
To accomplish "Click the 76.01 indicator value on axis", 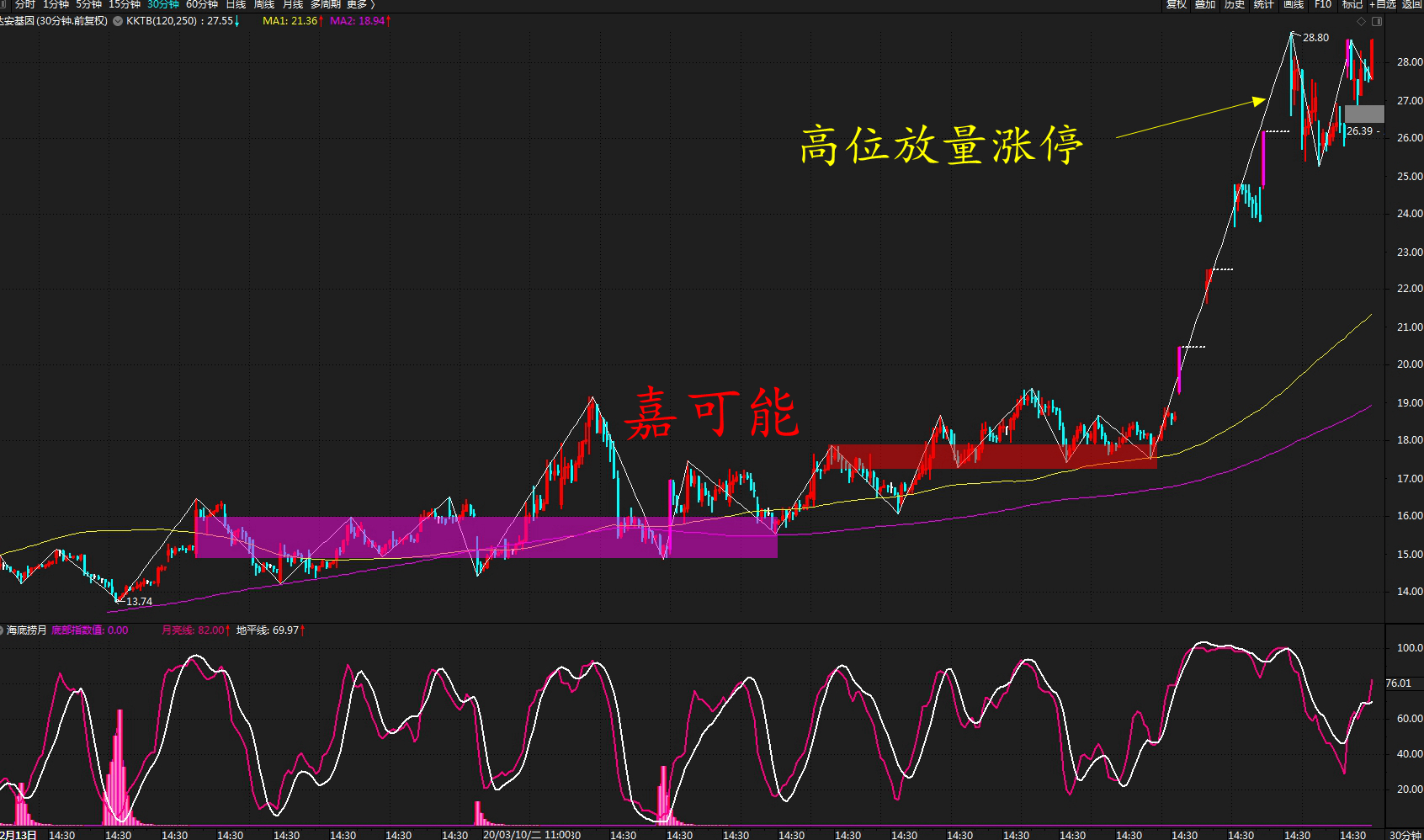I will click(x=1399, y=683).
